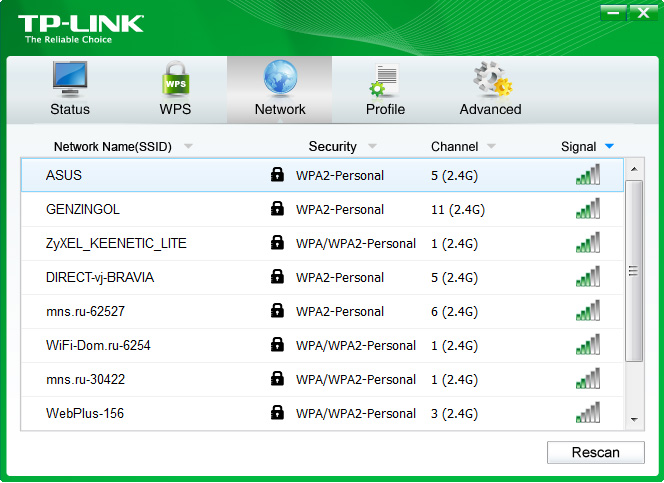The image size is (664, 483).
Task: Click signal bars for WiFi-Dom.ru-6254
Action: 588,345
